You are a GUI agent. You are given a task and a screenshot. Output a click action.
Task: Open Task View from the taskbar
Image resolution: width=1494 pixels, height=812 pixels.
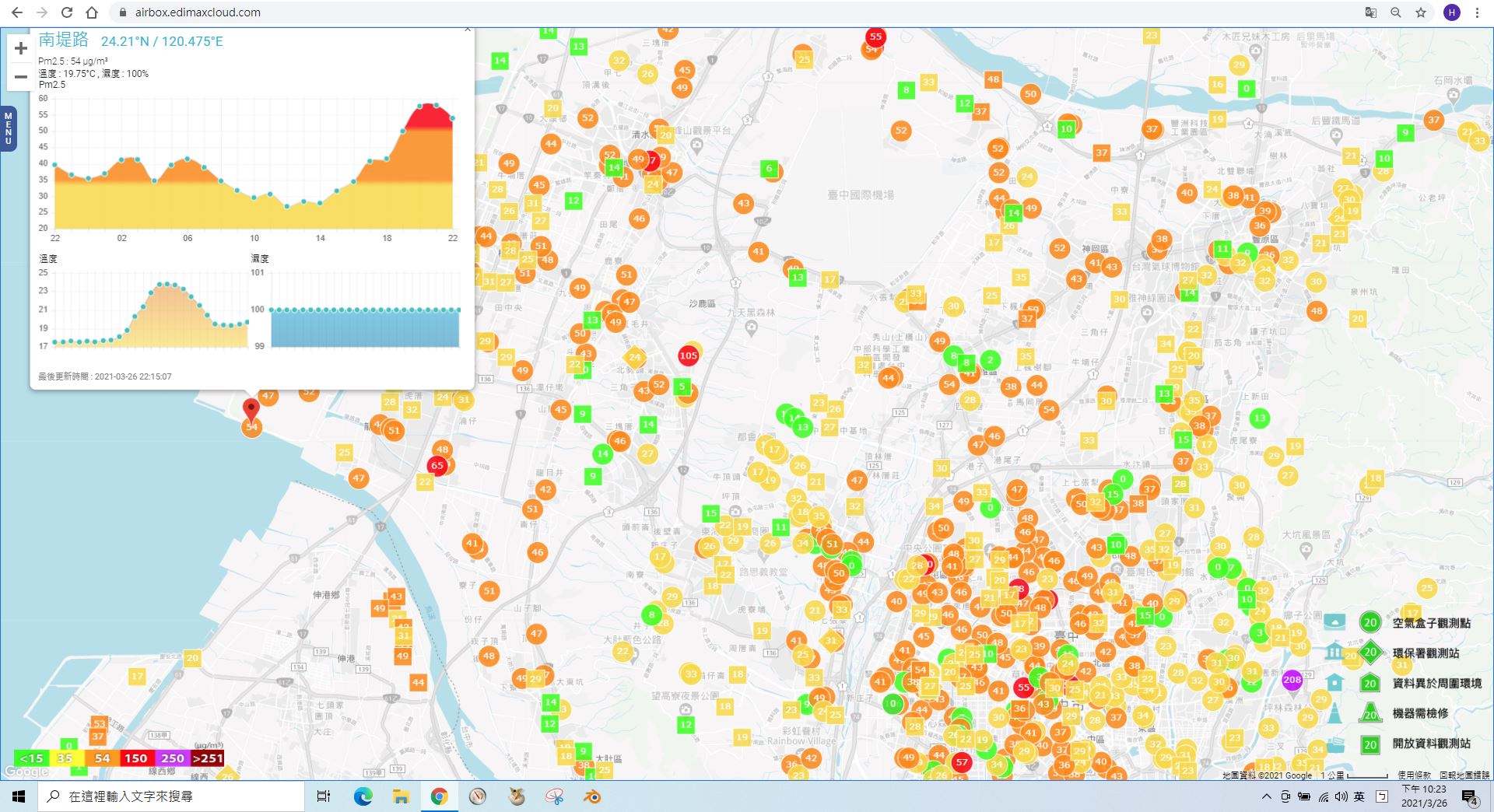point(324,796)
